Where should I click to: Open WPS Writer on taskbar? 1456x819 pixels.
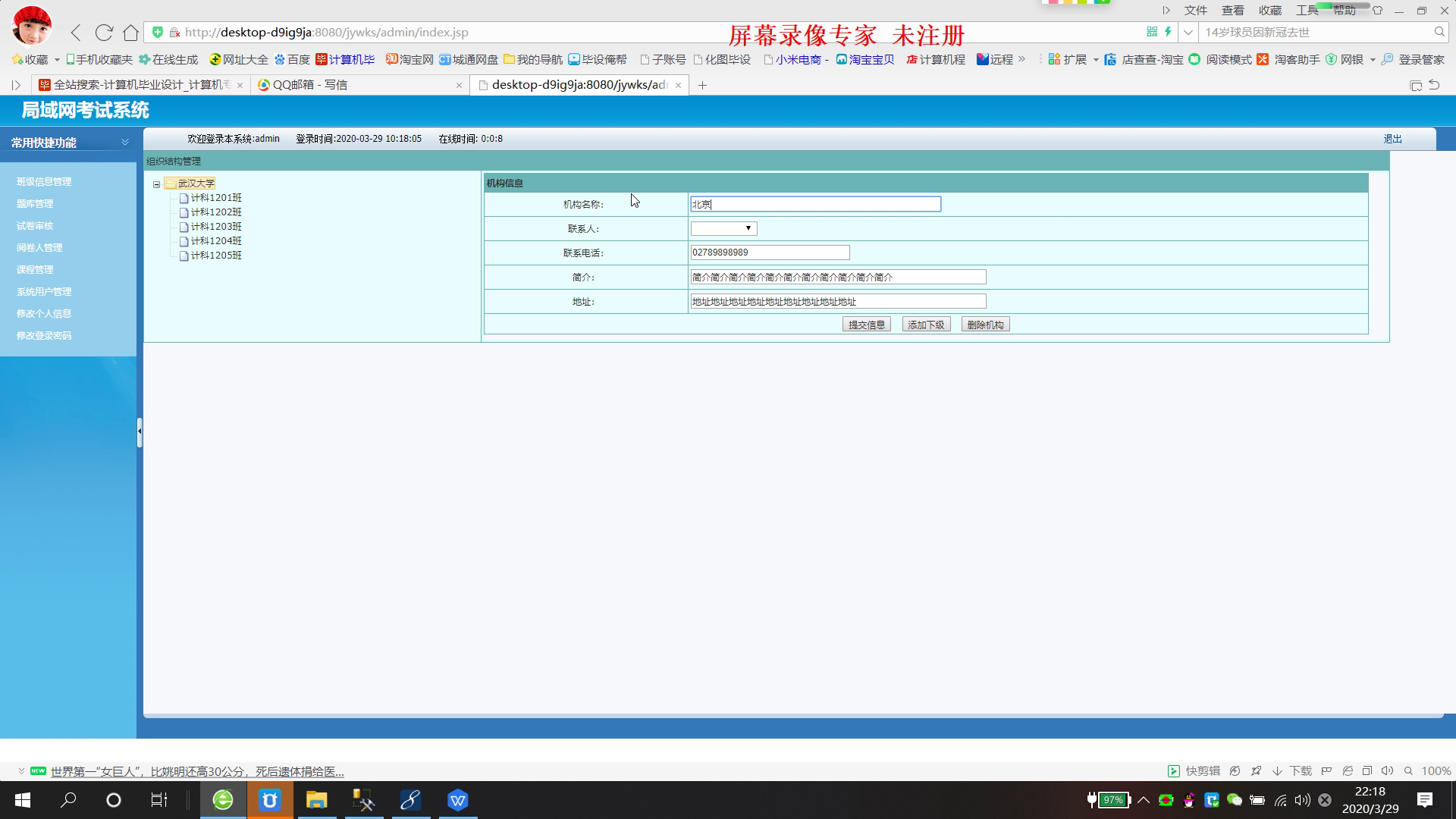458,800
